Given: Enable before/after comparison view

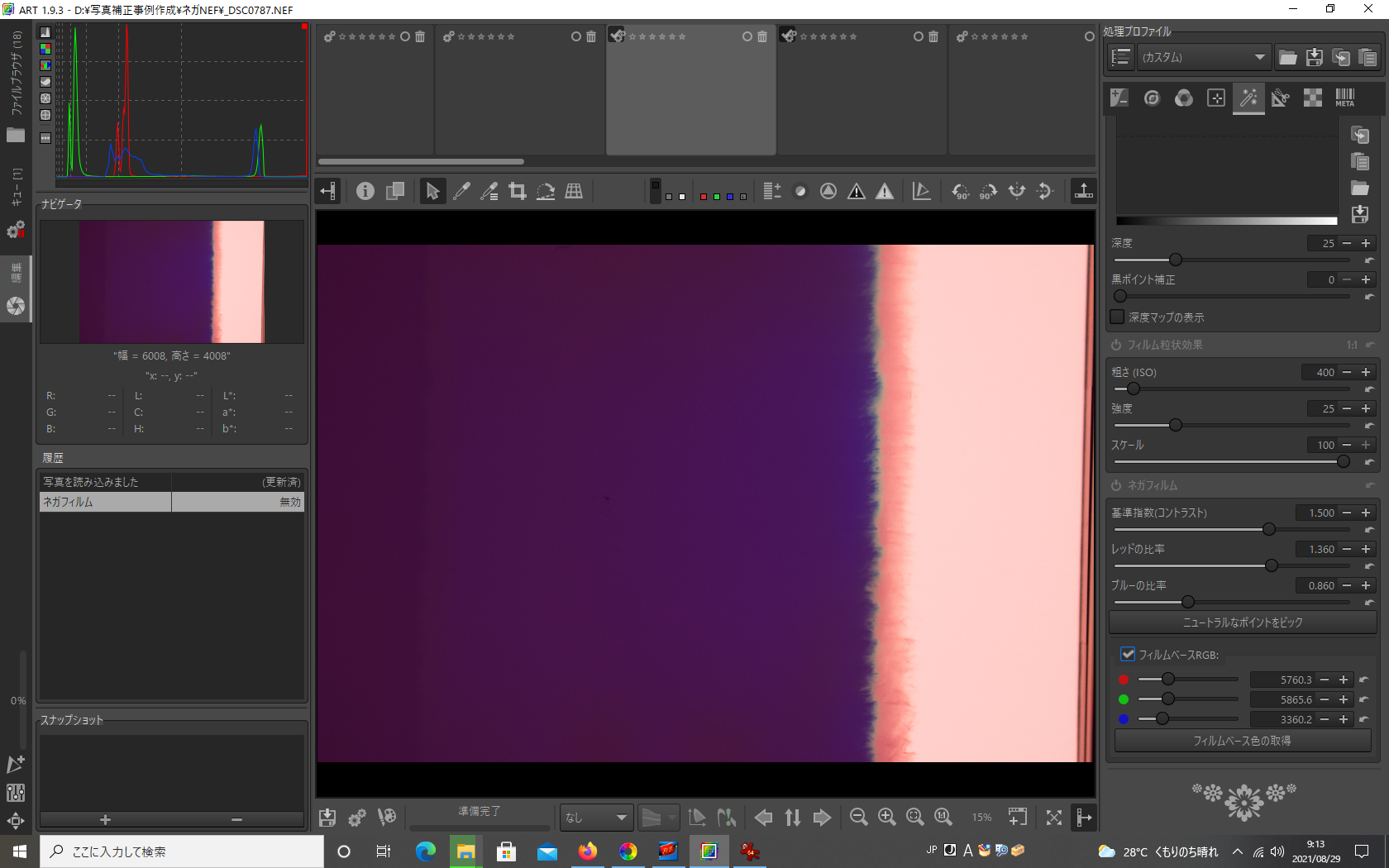Looking at the screenshot, I should 395,191.
